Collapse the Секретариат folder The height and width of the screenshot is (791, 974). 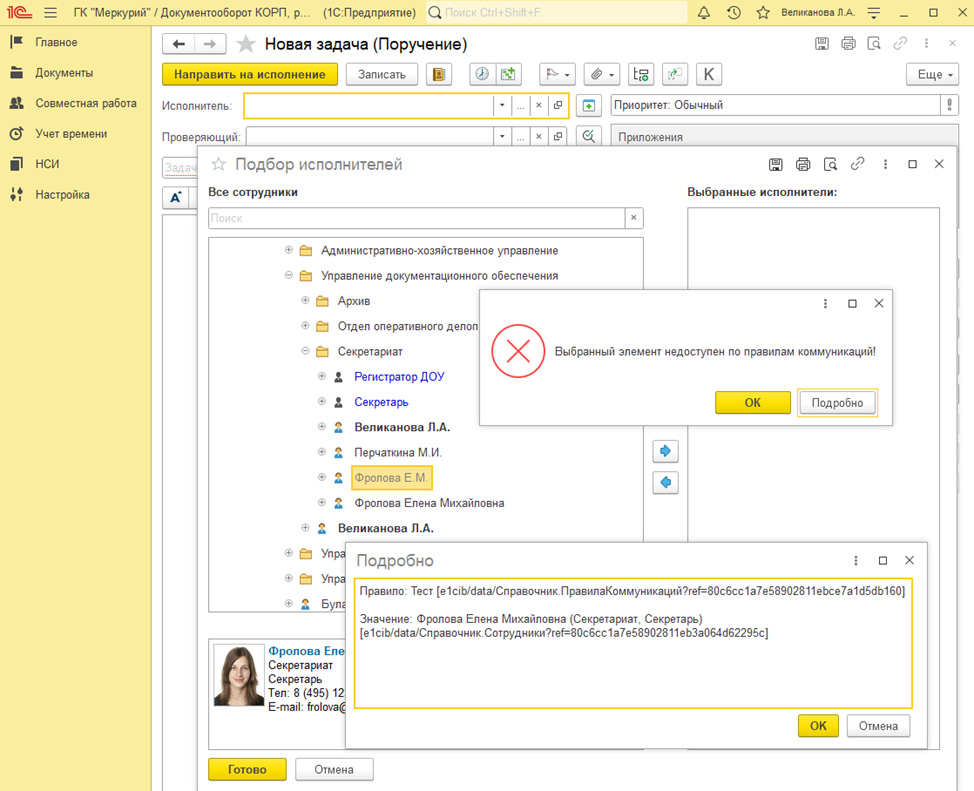[x=306, y=351]
